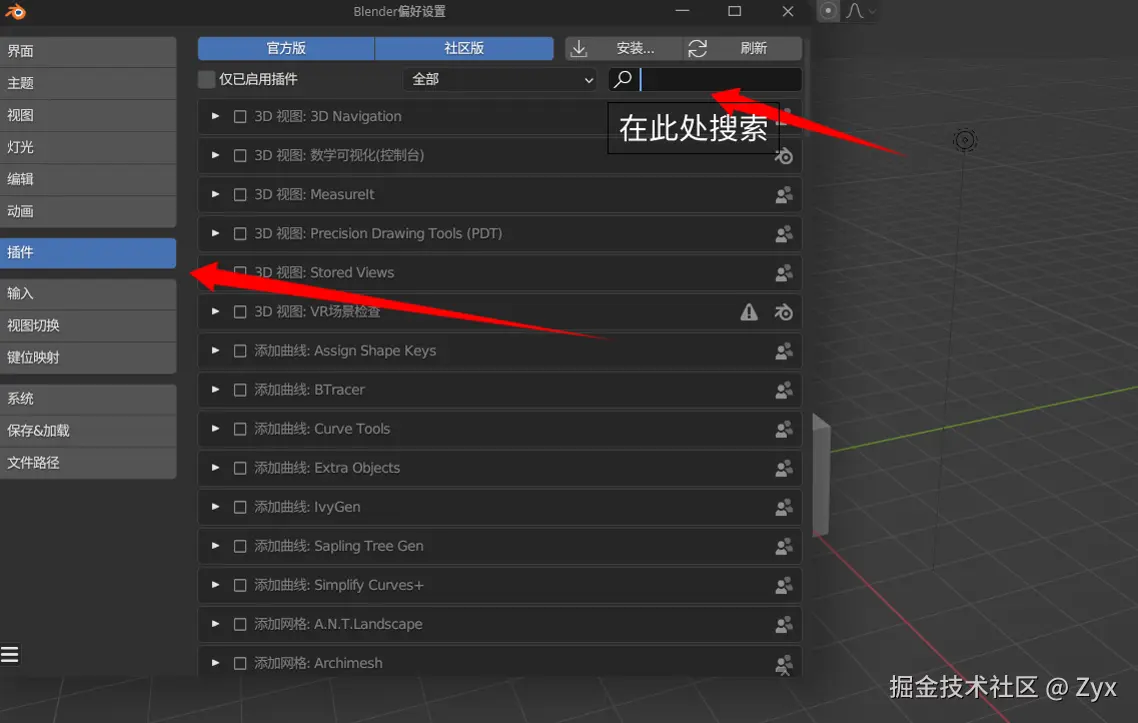Expand the Extra Objects add-on
The height and width of the screenshot is (723, 1138).
[x=216, y=468]
